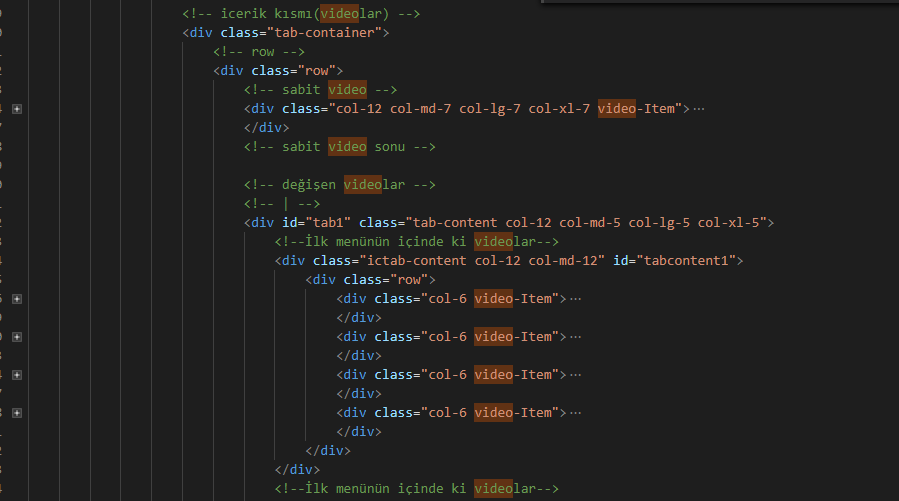Click the "<!-- sabit video -->" comment
899x501 pixels.
click(320, 89)
